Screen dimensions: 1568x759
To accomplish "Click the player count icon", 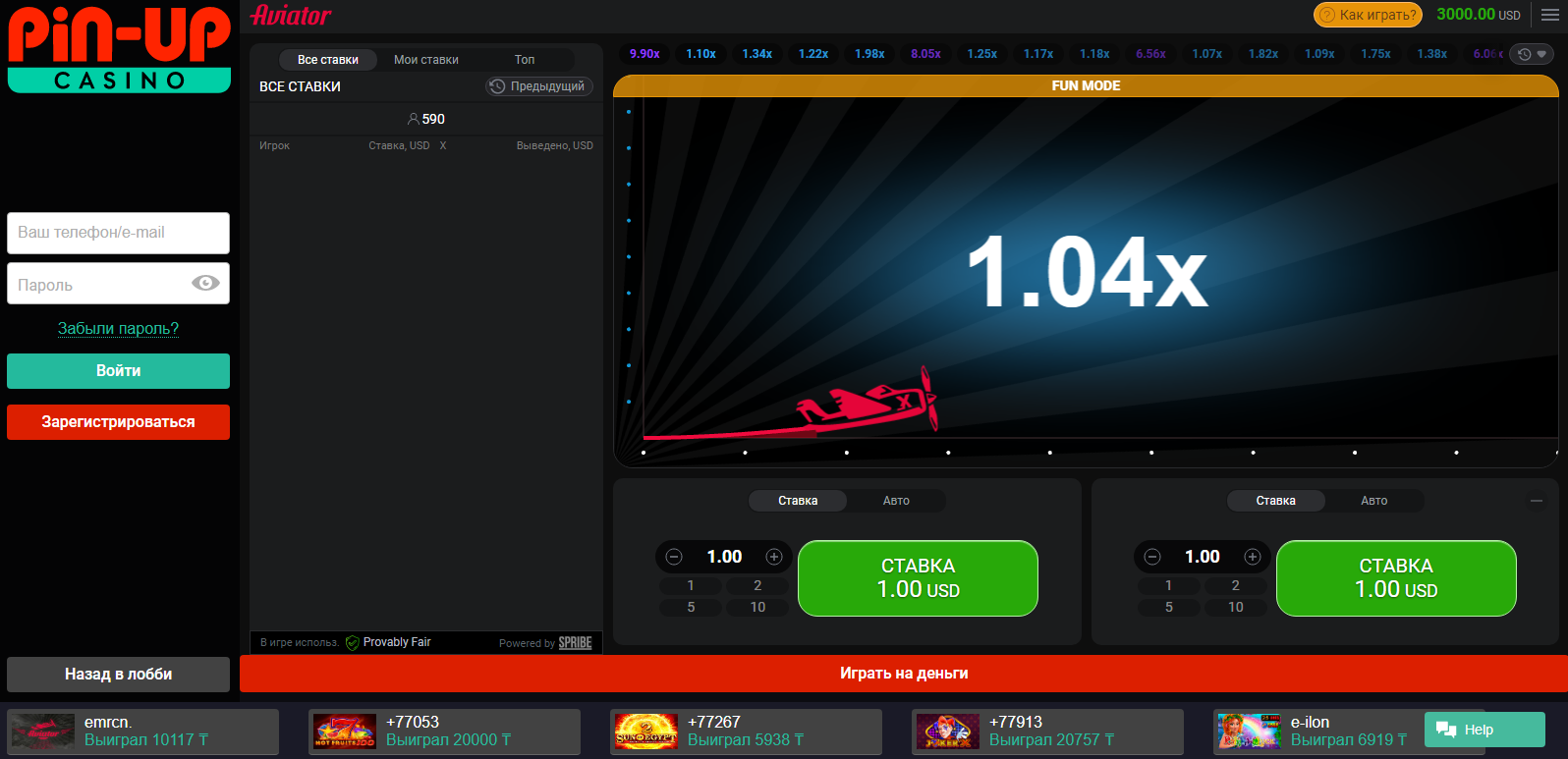I will click(x=414, y=119).
